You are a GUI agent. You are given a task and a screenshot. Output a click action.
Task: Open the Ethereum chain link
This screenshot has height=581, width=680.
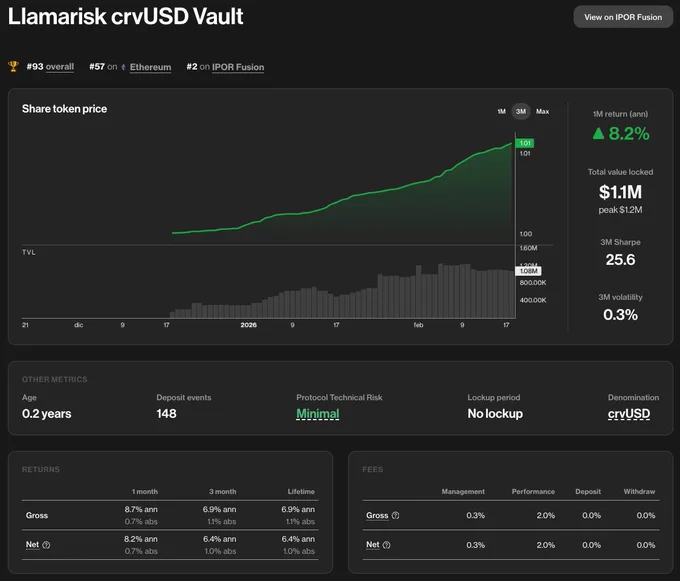(150, 67)
